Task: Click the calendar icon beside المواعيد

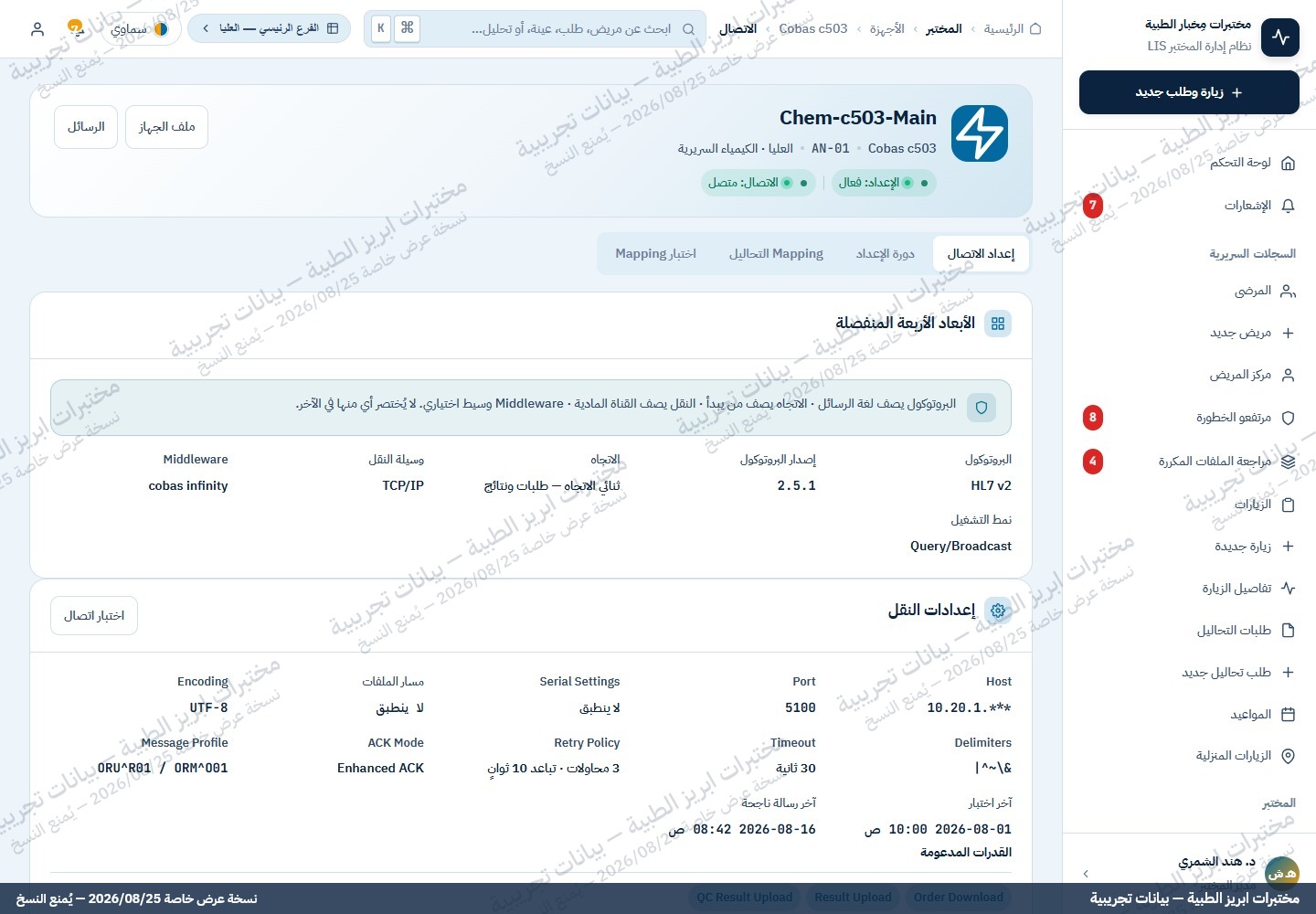Action: pyautogui.click(x=1288, y=715)
